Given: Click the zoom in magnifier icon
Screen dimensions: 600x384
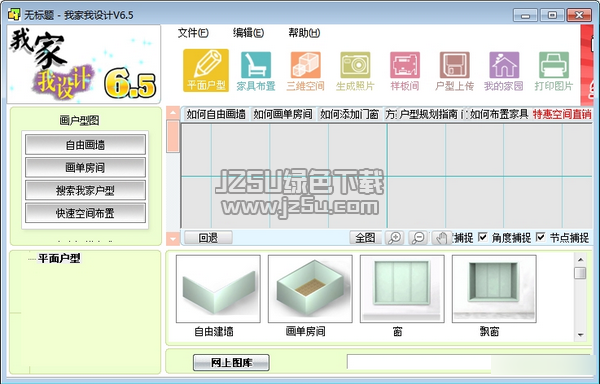Looking at the screenshot, I should tap(395, 238).
